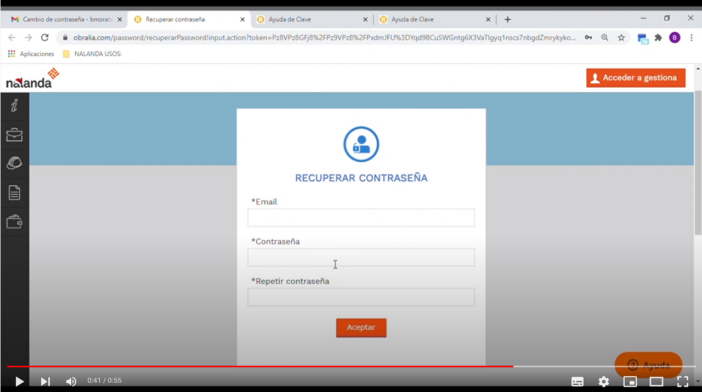Go forward in the browser
This screenshot has width=702, height=392.
[x=28, y=38]
